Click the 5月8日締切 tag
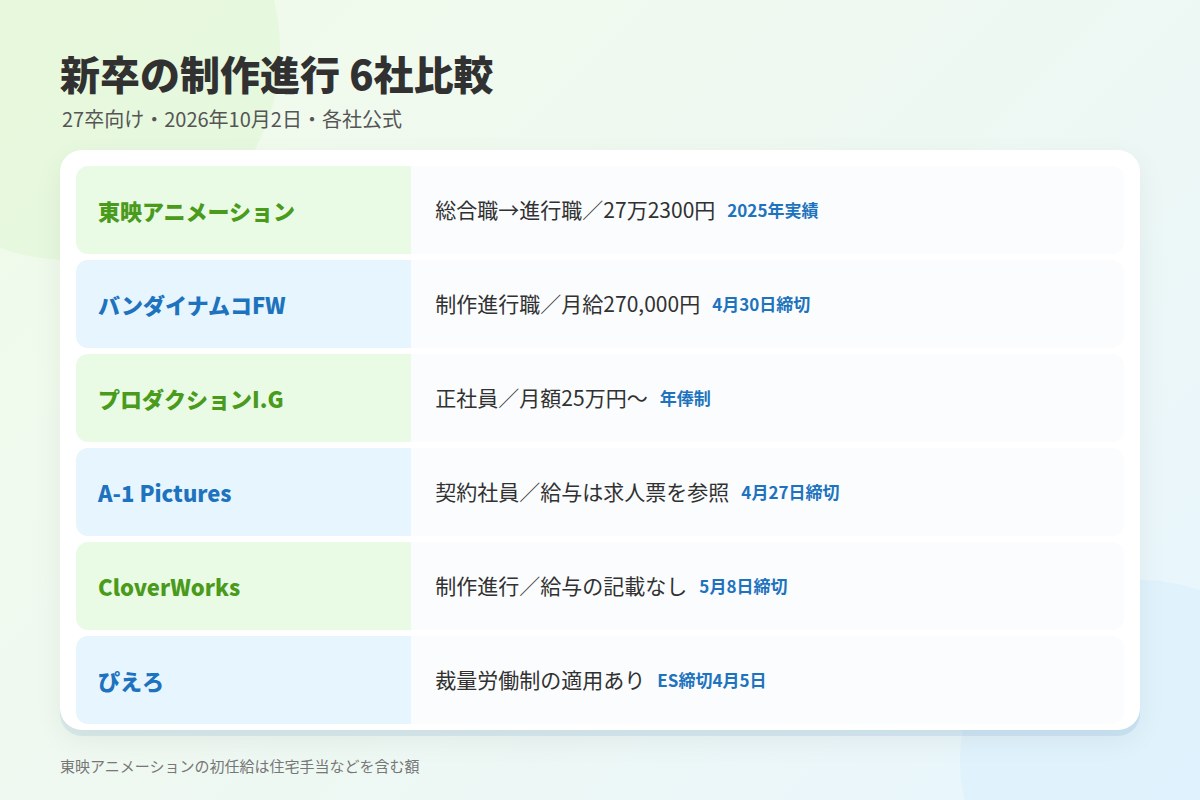1200x800 pixels. 743,587
